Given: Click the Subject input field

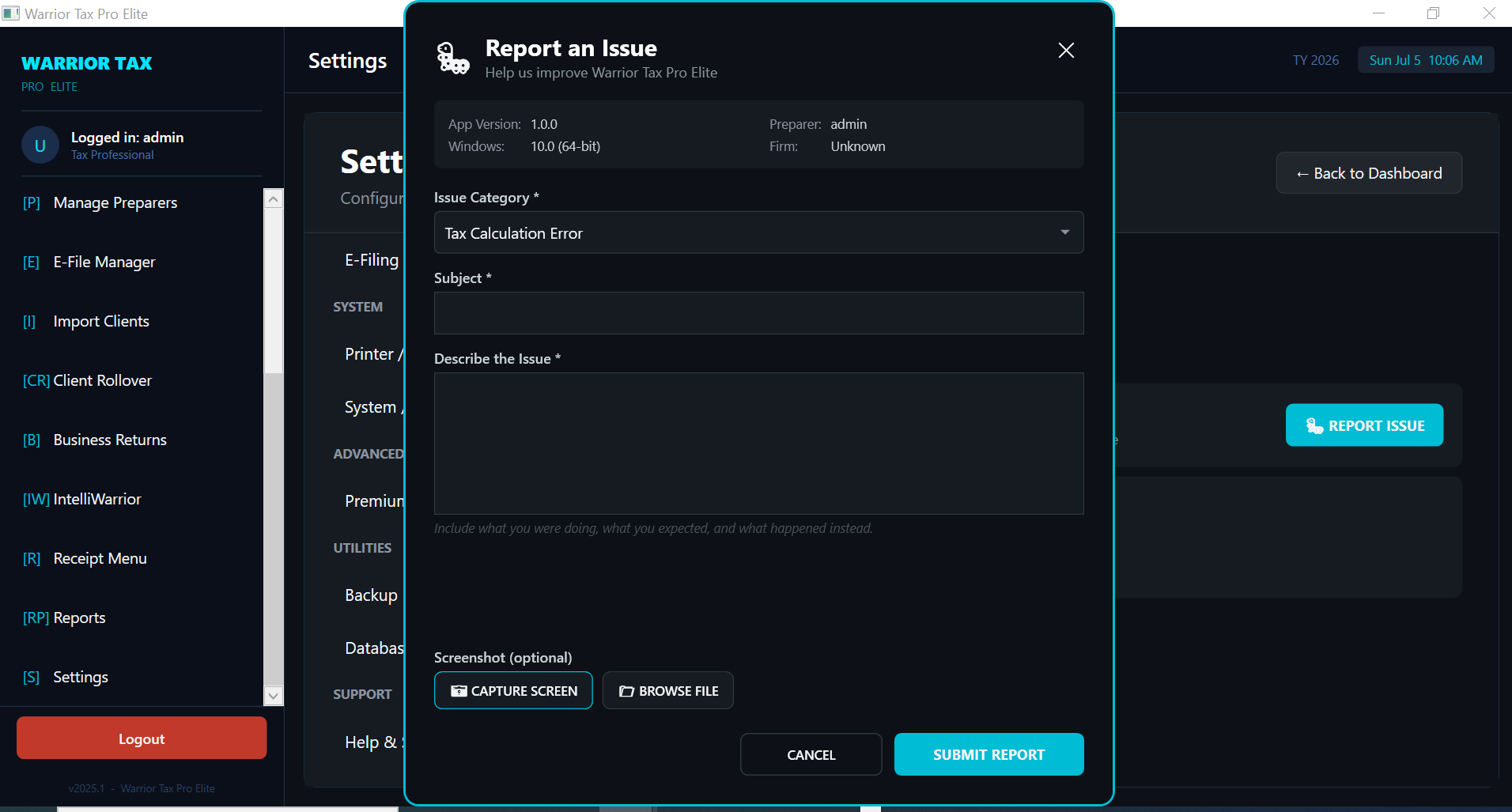Looking at the screenshot, I should [x=758, y=313].
